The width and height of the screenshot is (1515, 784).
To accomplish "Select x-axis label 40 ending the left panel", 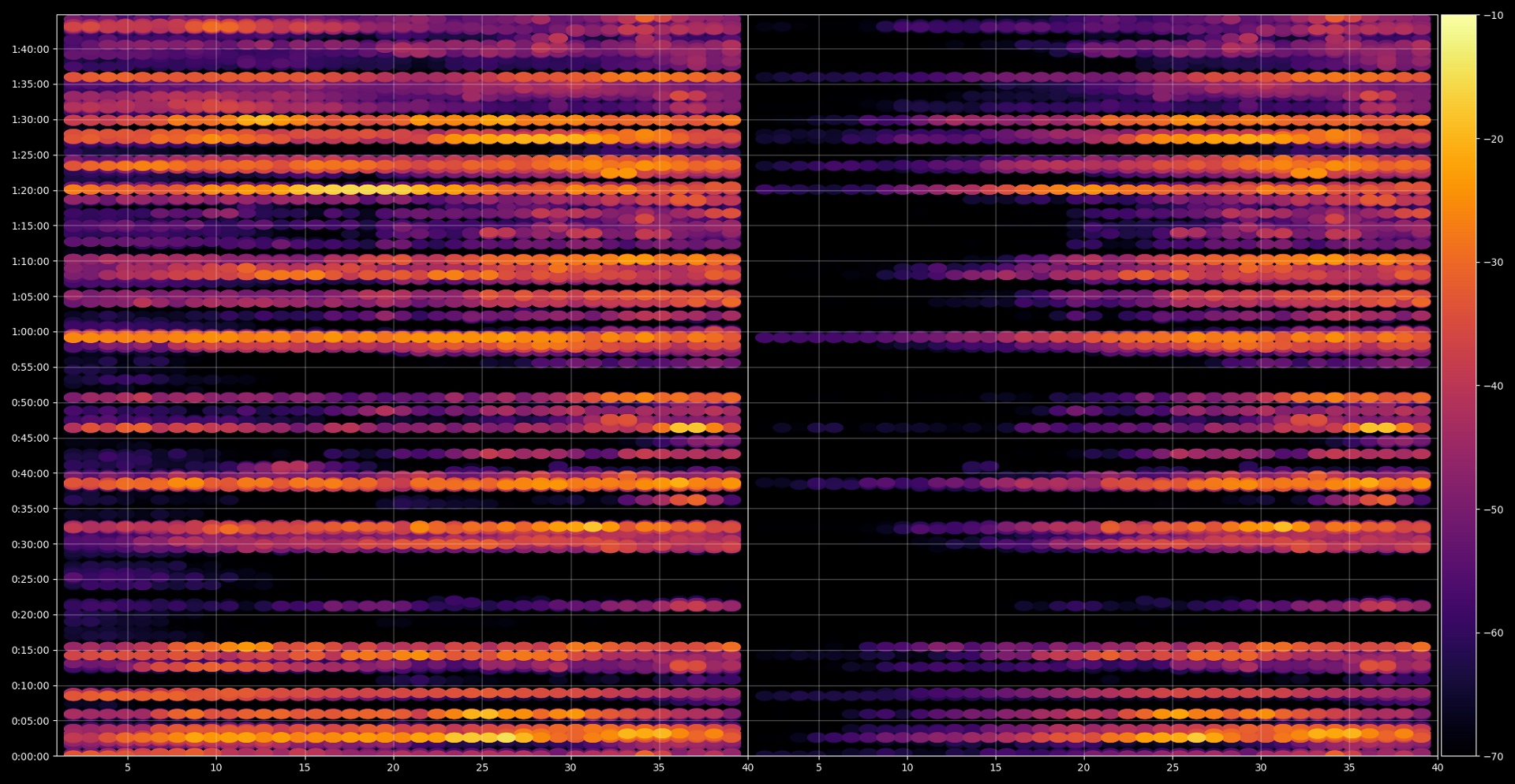I will pos(747,767).
